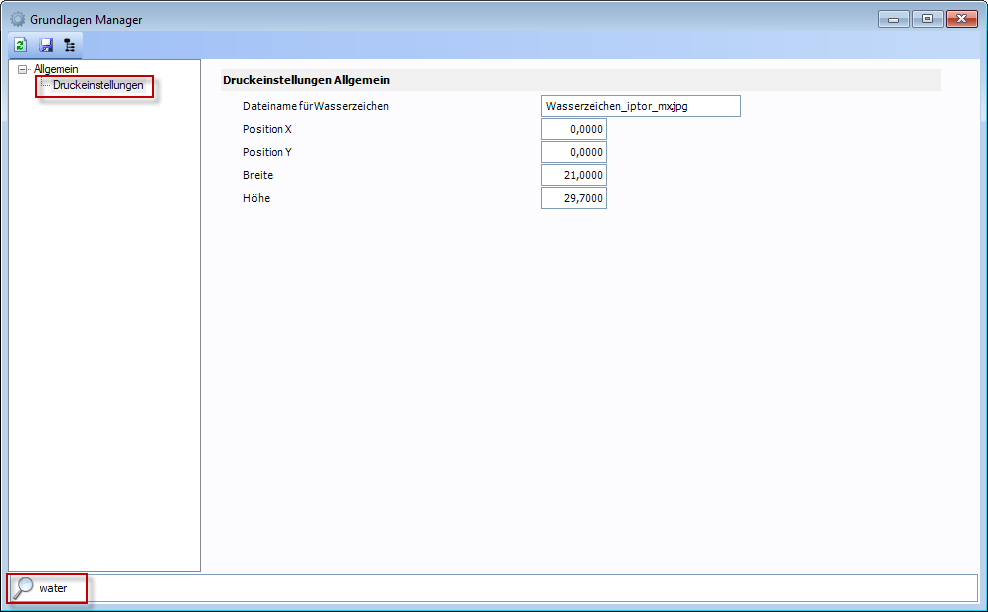Click the Druckeinstellungen Allgemein section header

point(306,80)
